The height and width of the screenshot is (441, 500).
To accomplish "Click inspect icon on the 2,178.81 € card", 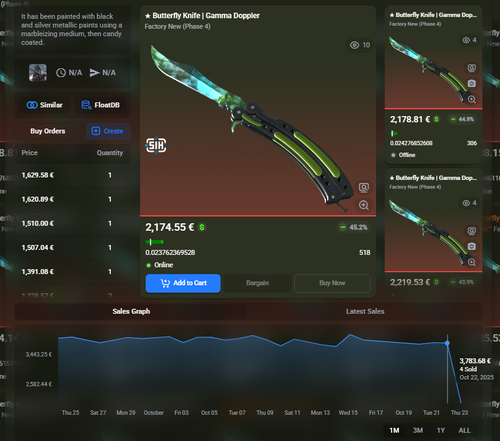I will (x=471, y=68).
